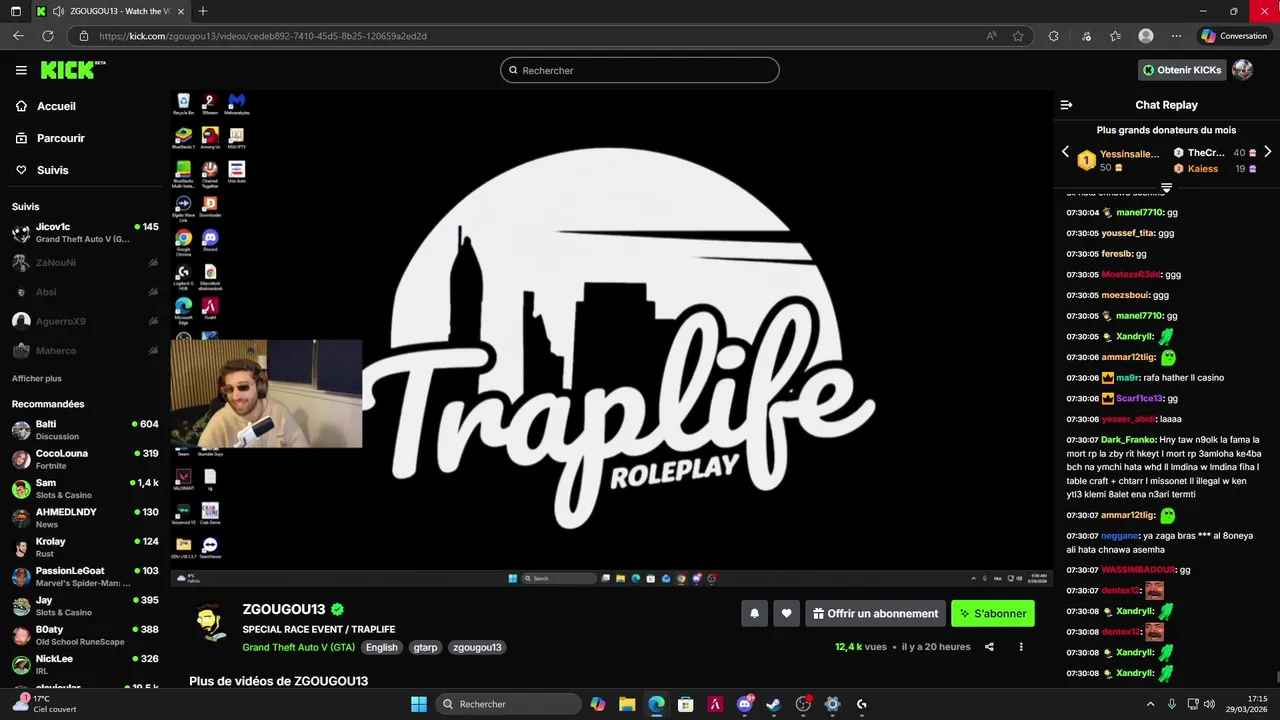
Task: Click the notification bell for ZGOUGOU13
Action: (x=754, y=613)
